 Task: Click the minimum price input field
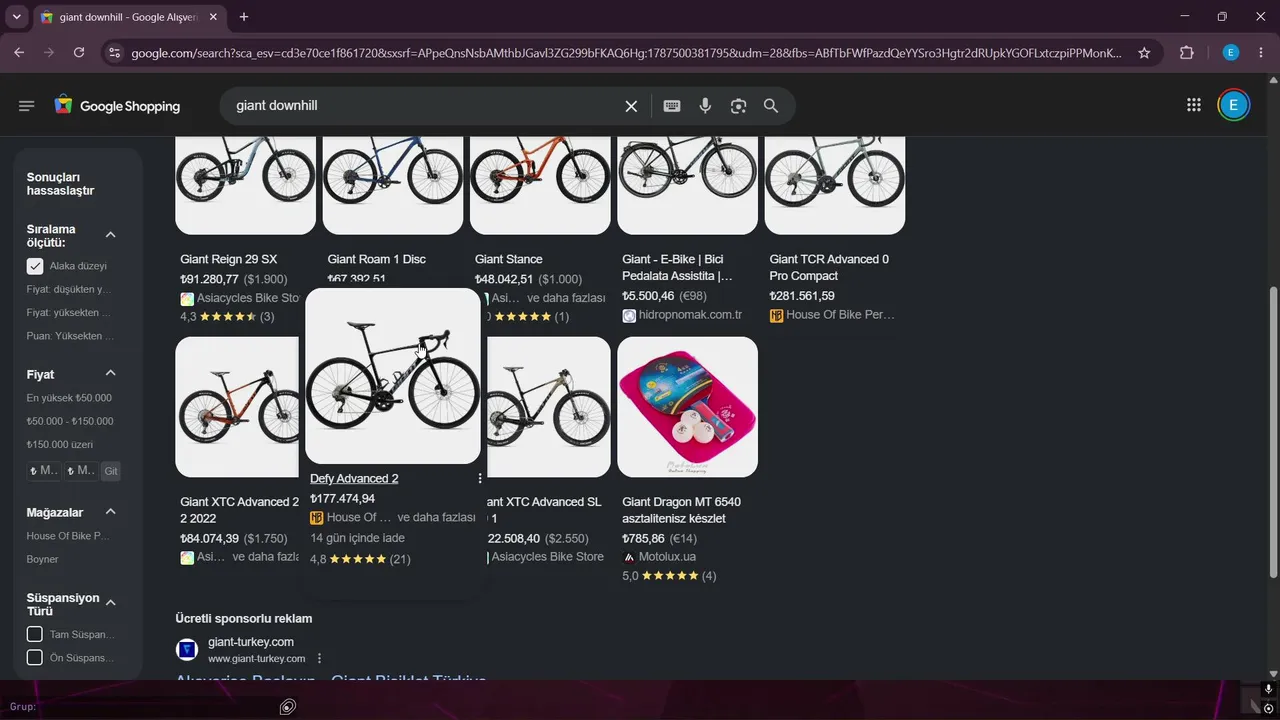44,471
